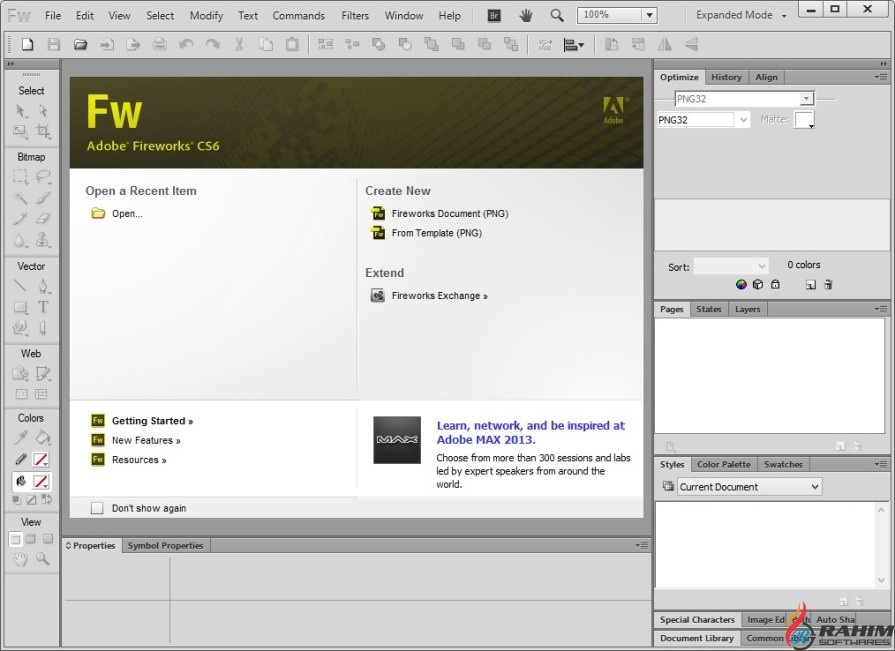Create a new Fireworks Document (PNG)
Image resolution: width=895 pixels, height=651 pixels.
point(449,213)
